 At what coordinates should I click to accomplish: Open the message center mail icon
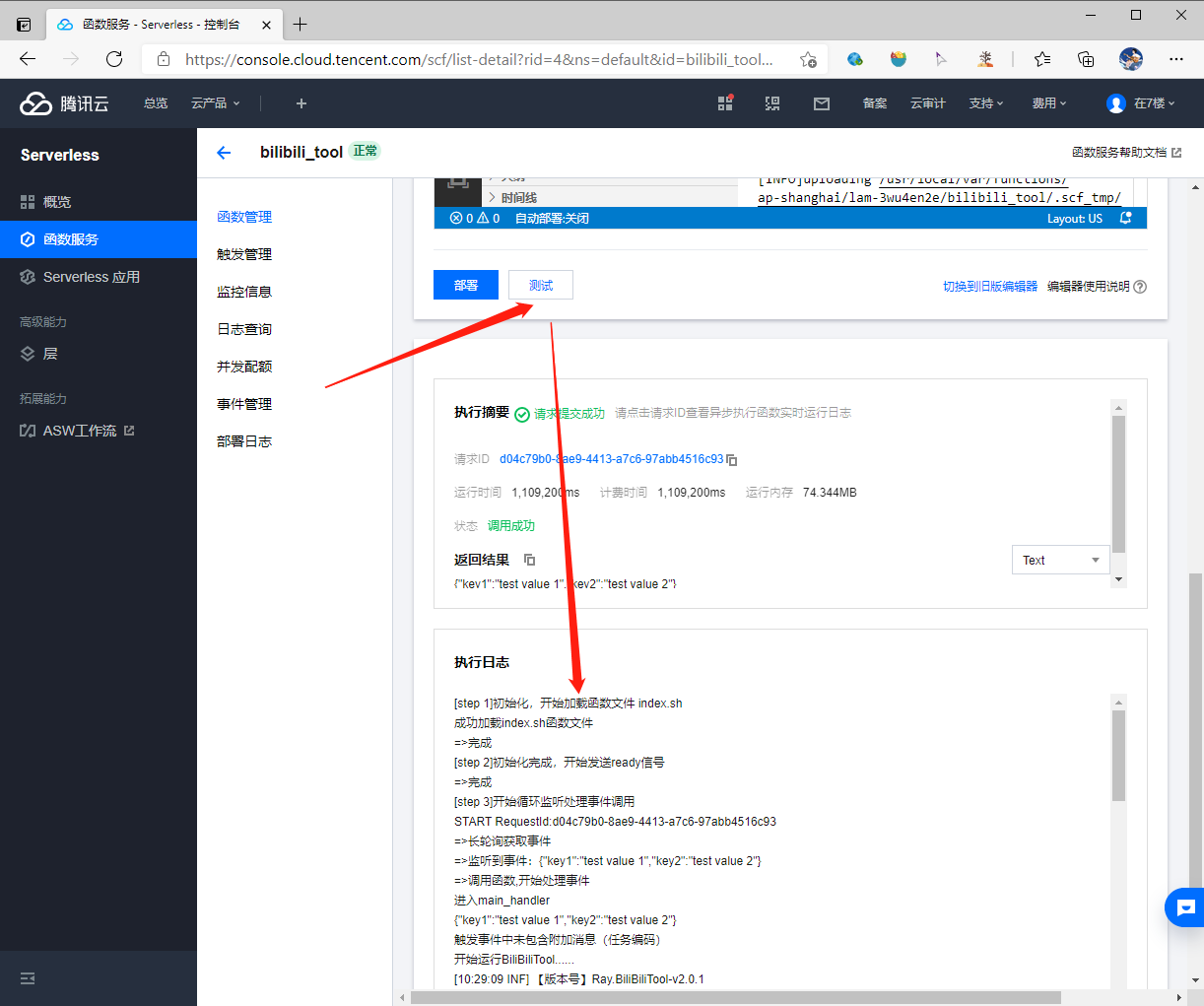[x=821, y=103]
